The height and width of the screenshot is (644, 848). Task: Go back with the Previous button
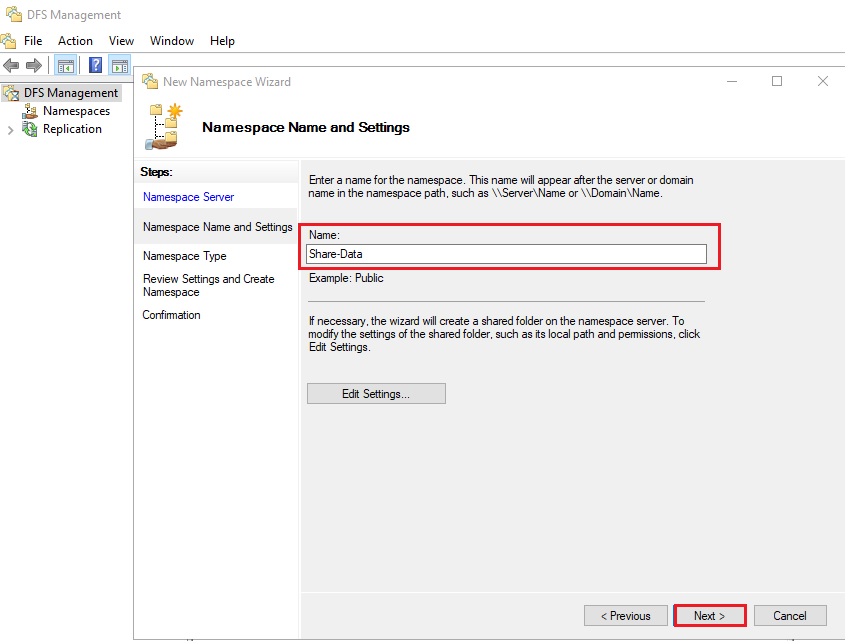624,616
